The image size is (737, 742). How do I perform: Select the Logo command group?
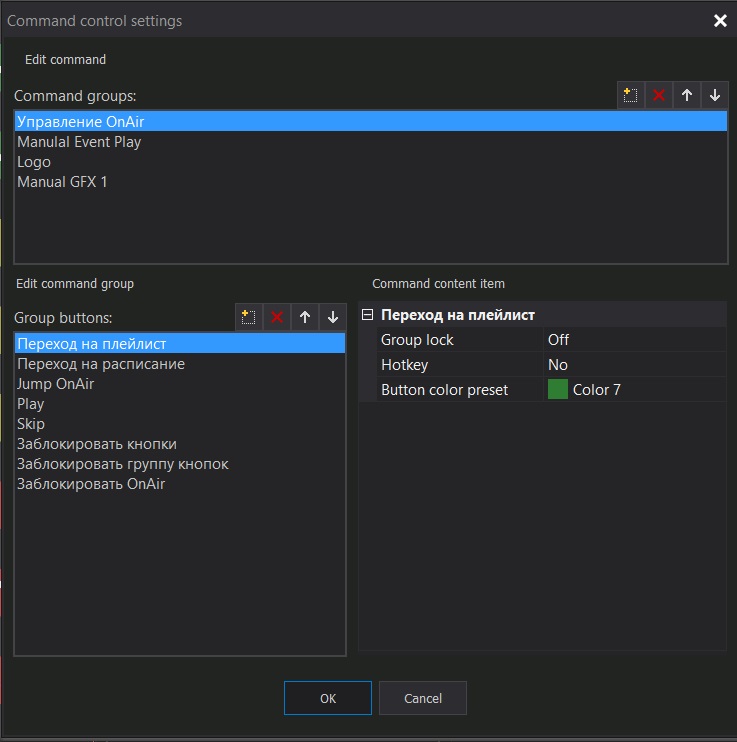[x=371, y=162]
